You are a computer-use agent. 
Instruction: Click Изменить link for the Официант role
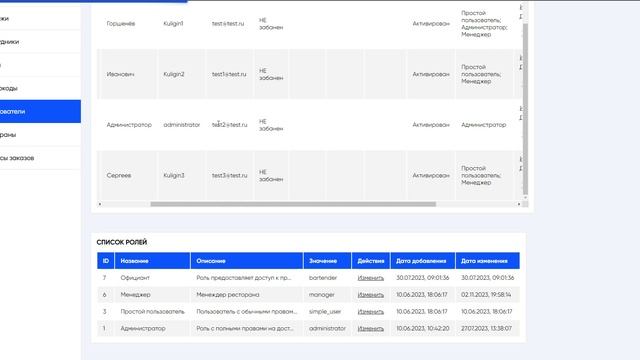(371, 278)
